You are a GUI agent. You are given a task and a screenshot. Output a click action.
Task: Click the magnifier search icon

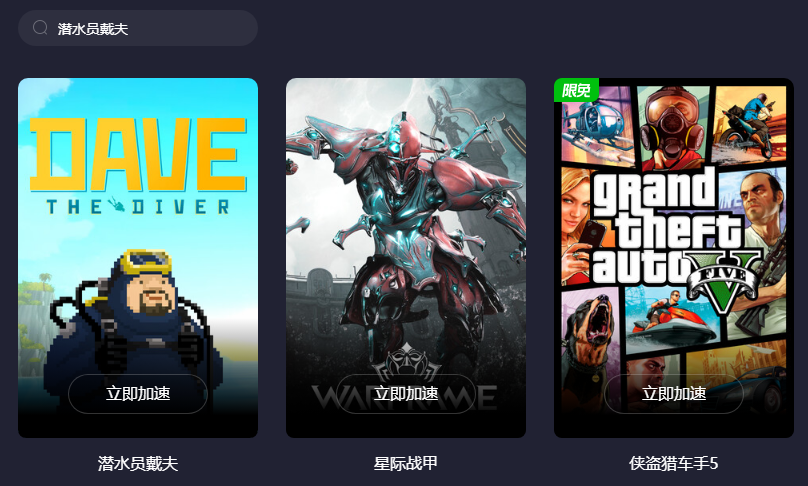[40, 28]
